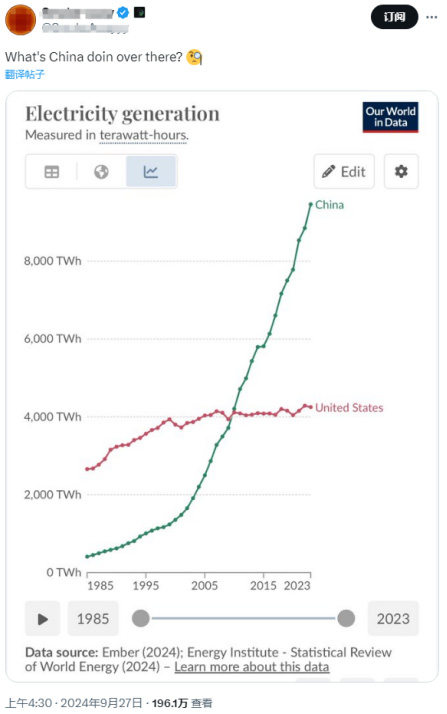Open Learn more about this data link
Viewport: 447px width, 714px height.
(251, 667)
